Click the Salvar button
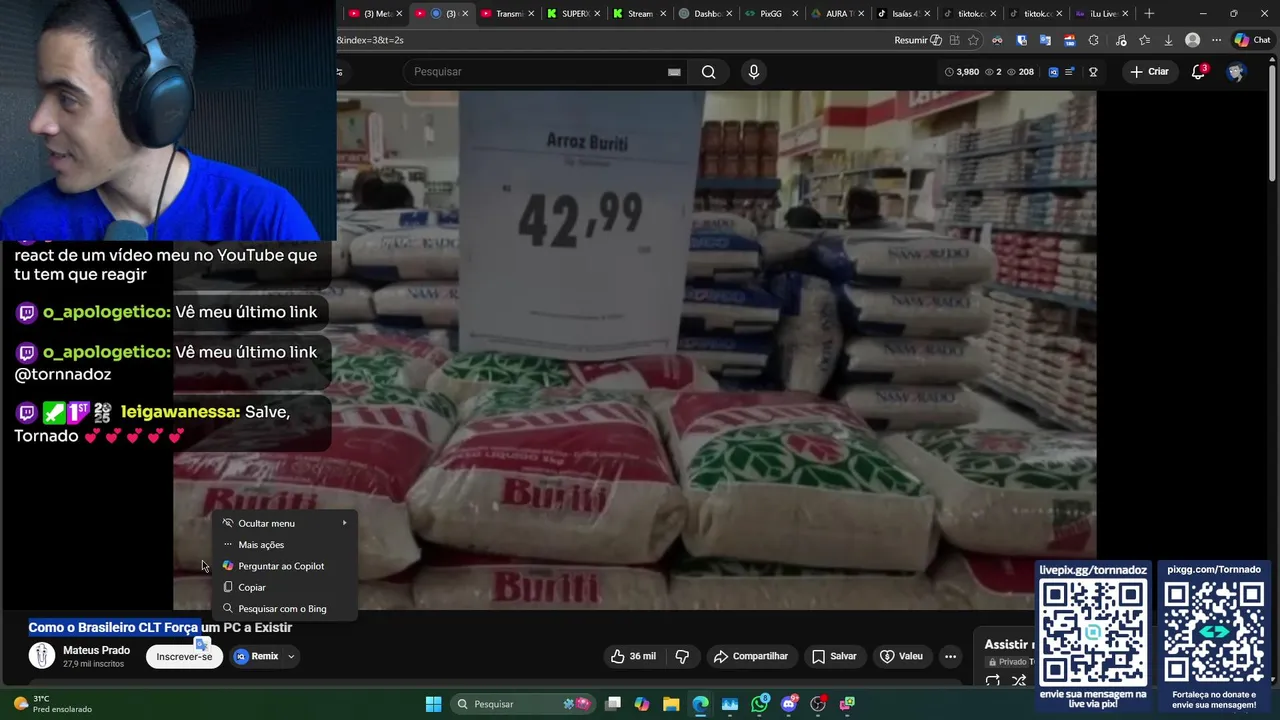 [834, 656]
